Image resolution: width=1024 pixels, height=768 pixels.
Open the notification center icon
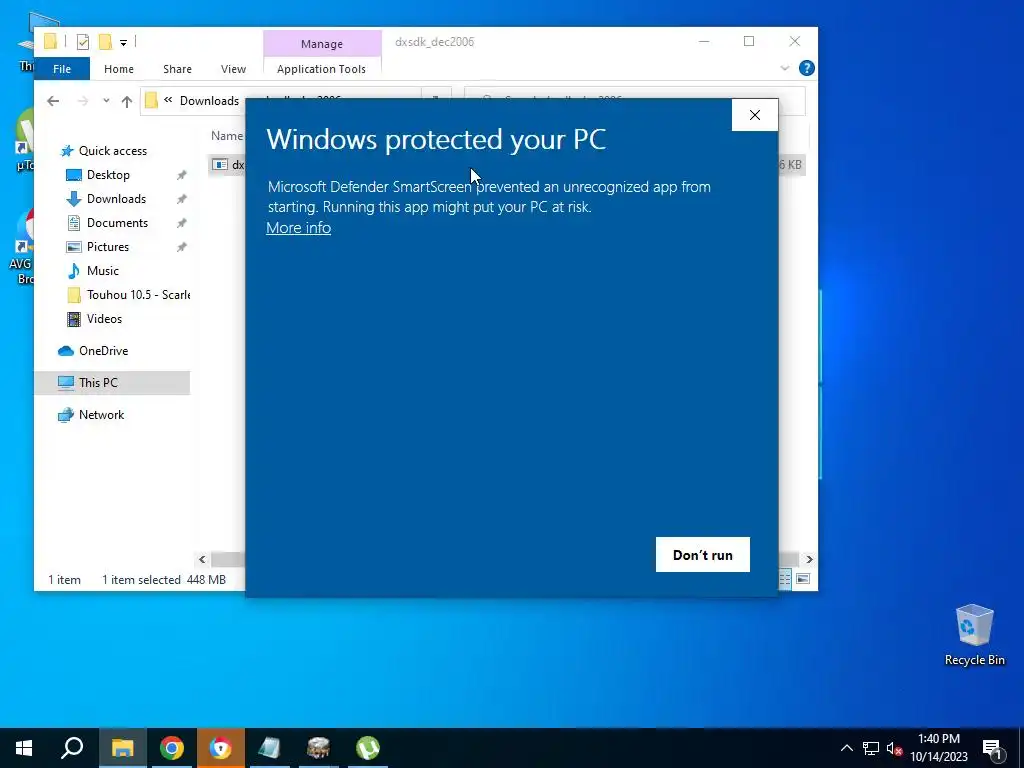point(991,748)
